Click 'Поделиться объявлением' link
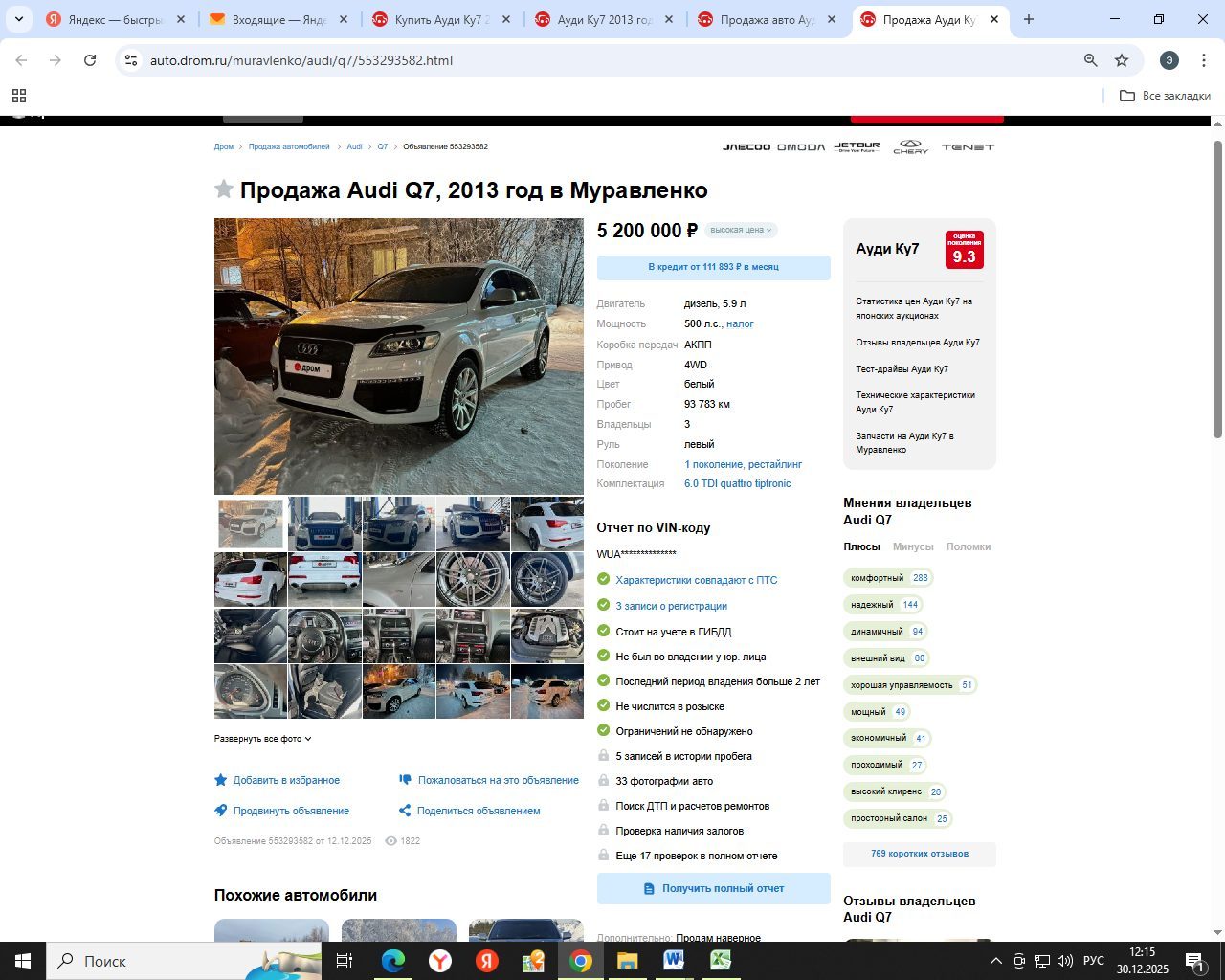The width and height of the screenshot is (1225, 980). click(470, 811)
